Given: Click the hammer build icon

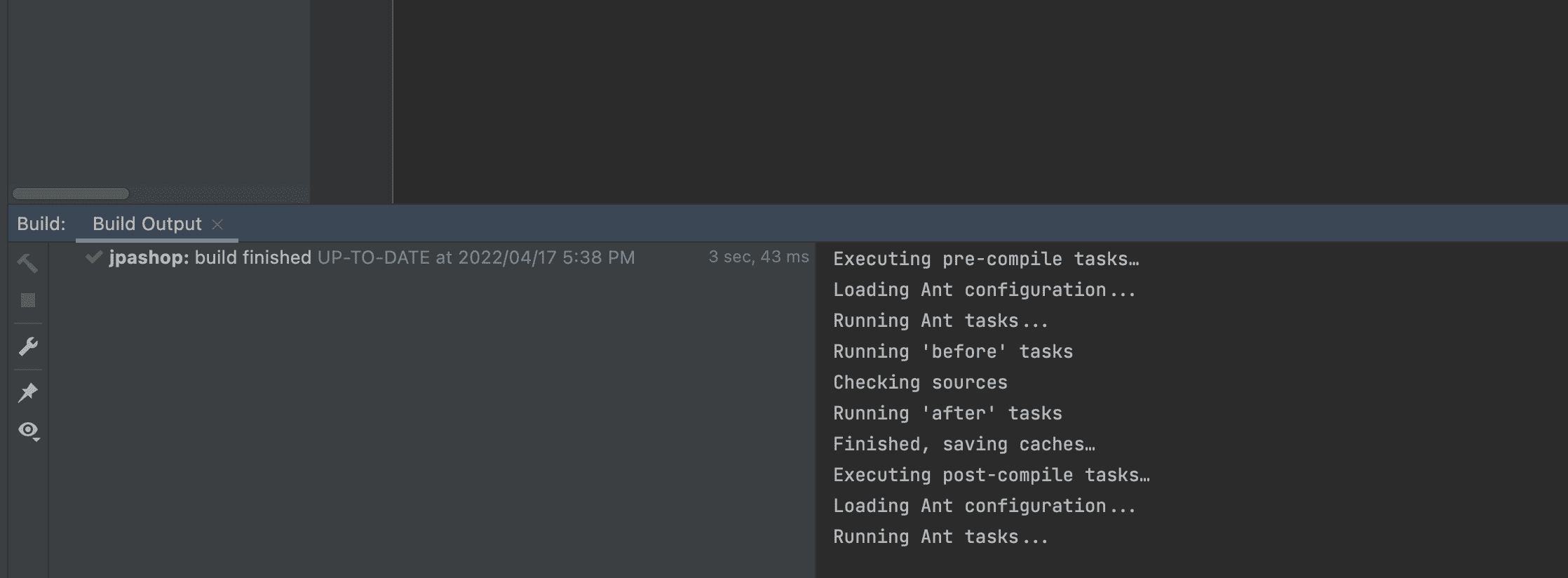Looking at the screenshot, I should click(x=27, y=263).
